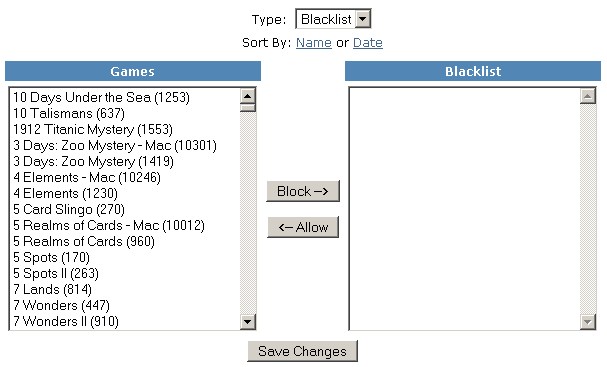Save Changes button click

(302, 351)
